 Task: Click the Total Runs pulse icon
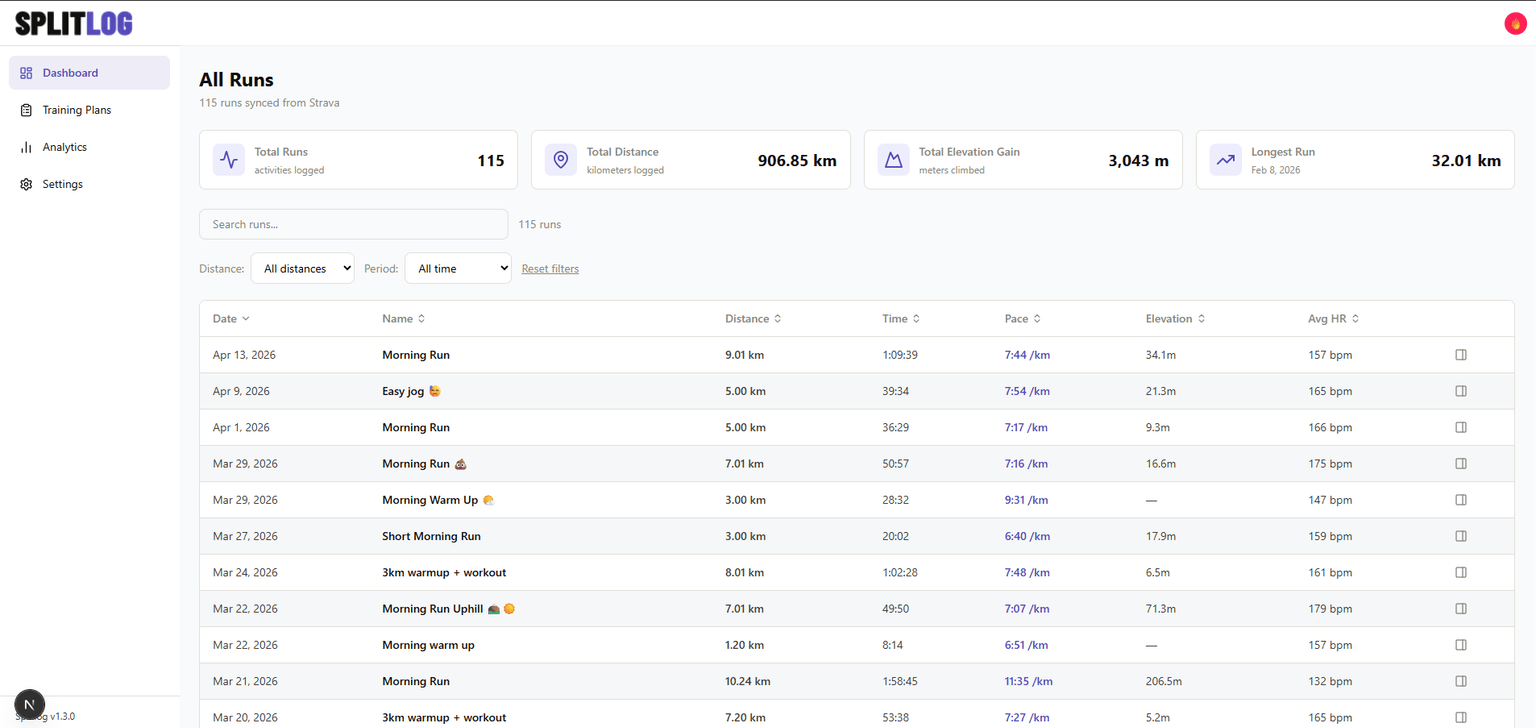click(229, 160)
